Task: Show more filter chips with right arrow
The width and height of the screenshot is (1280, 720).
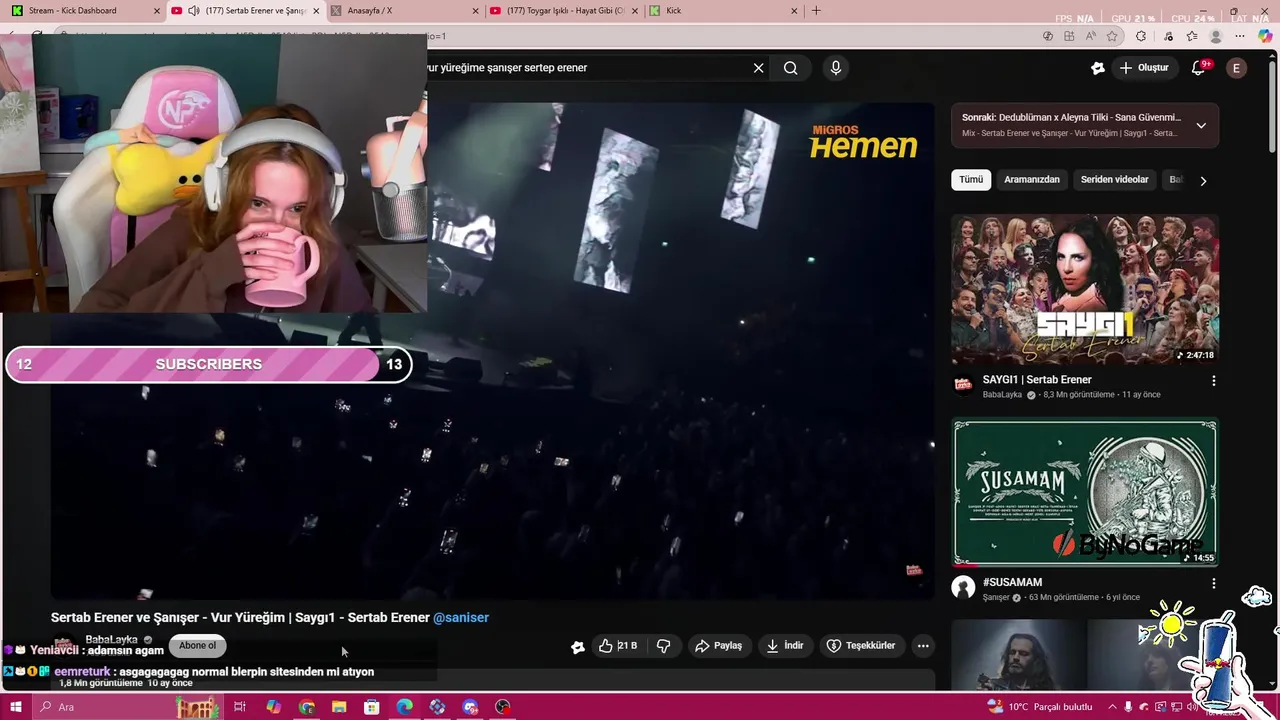Action: click(1203, 181)
